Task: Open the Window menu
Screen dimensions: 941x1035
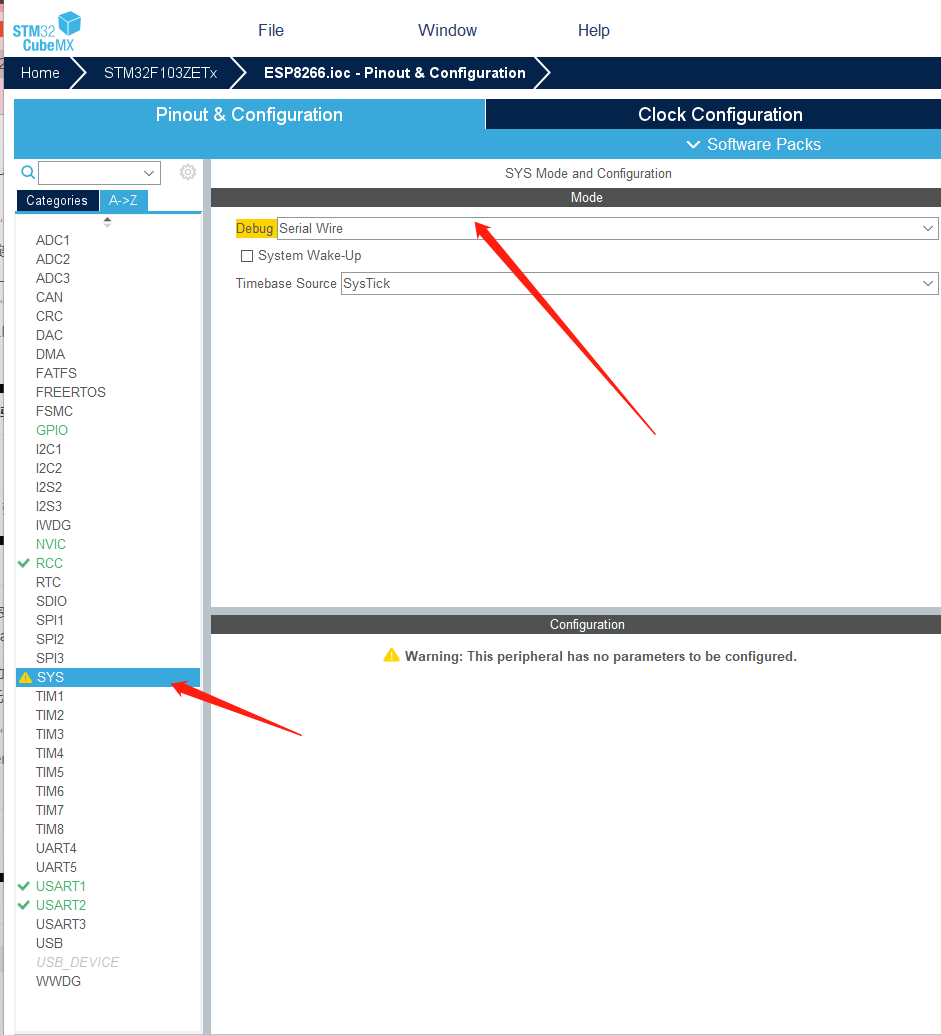Action: (x=447, y=30)
